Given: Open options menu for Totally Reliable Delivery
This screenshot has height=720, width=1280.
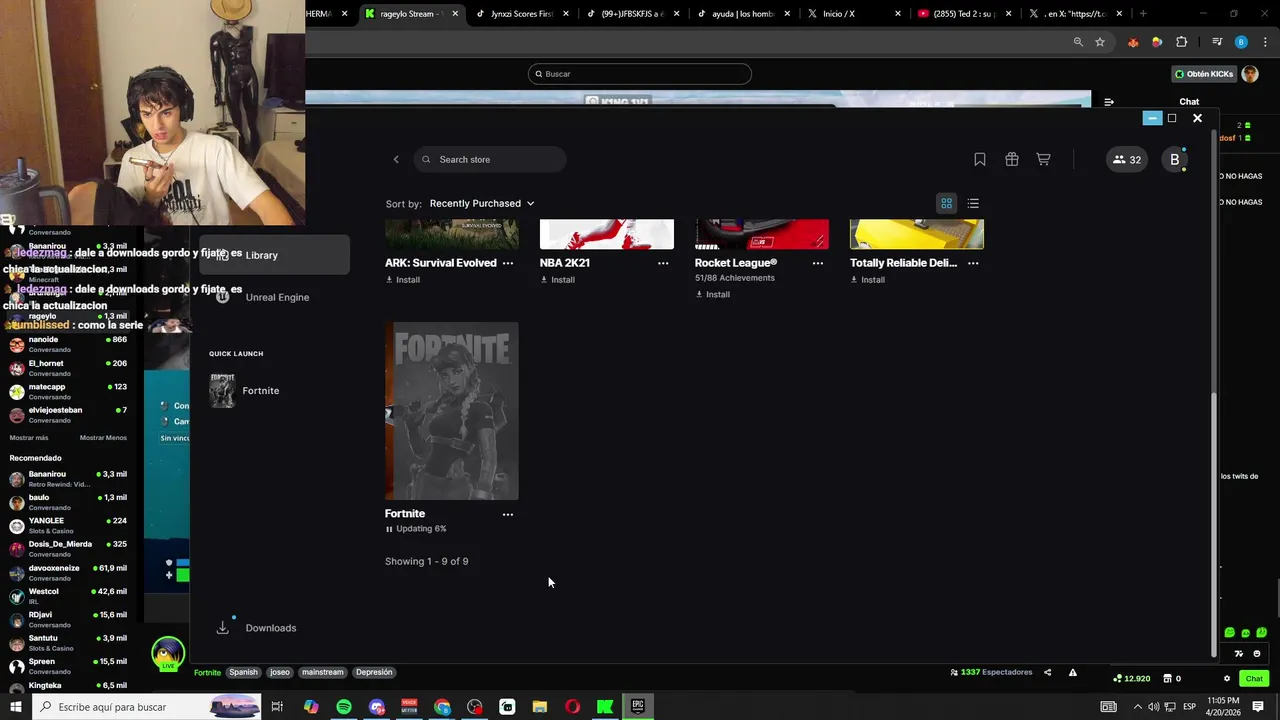Looking at the screenshot, I should point(973,263).
